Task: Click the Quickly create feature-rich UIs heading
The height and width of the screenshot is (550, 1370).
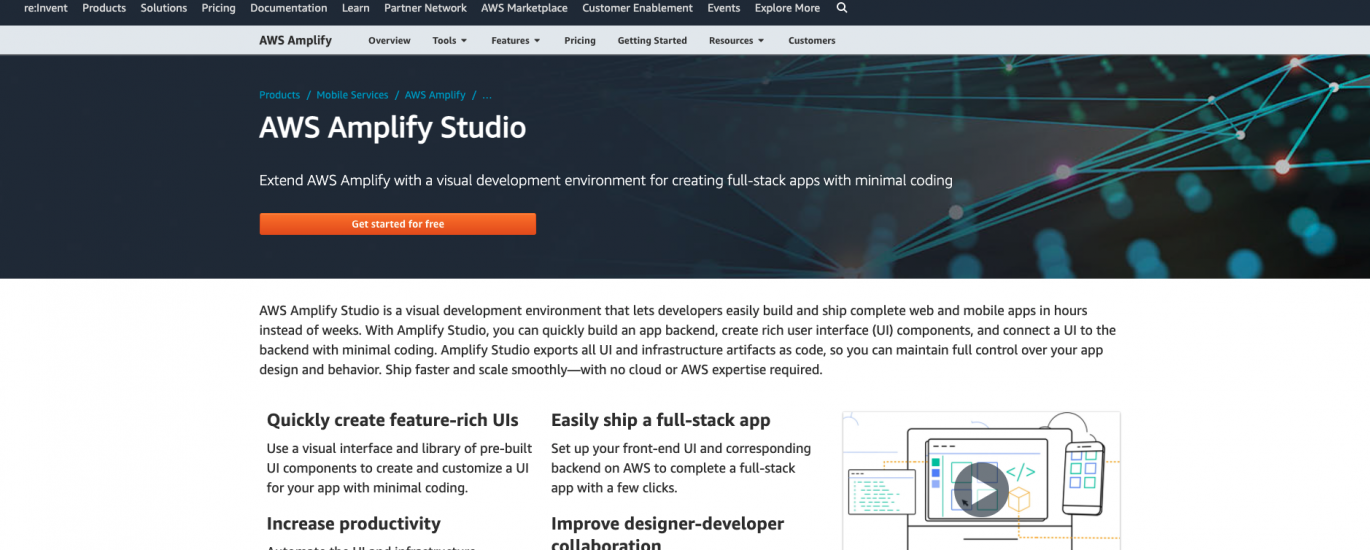Action: [392, 420]
